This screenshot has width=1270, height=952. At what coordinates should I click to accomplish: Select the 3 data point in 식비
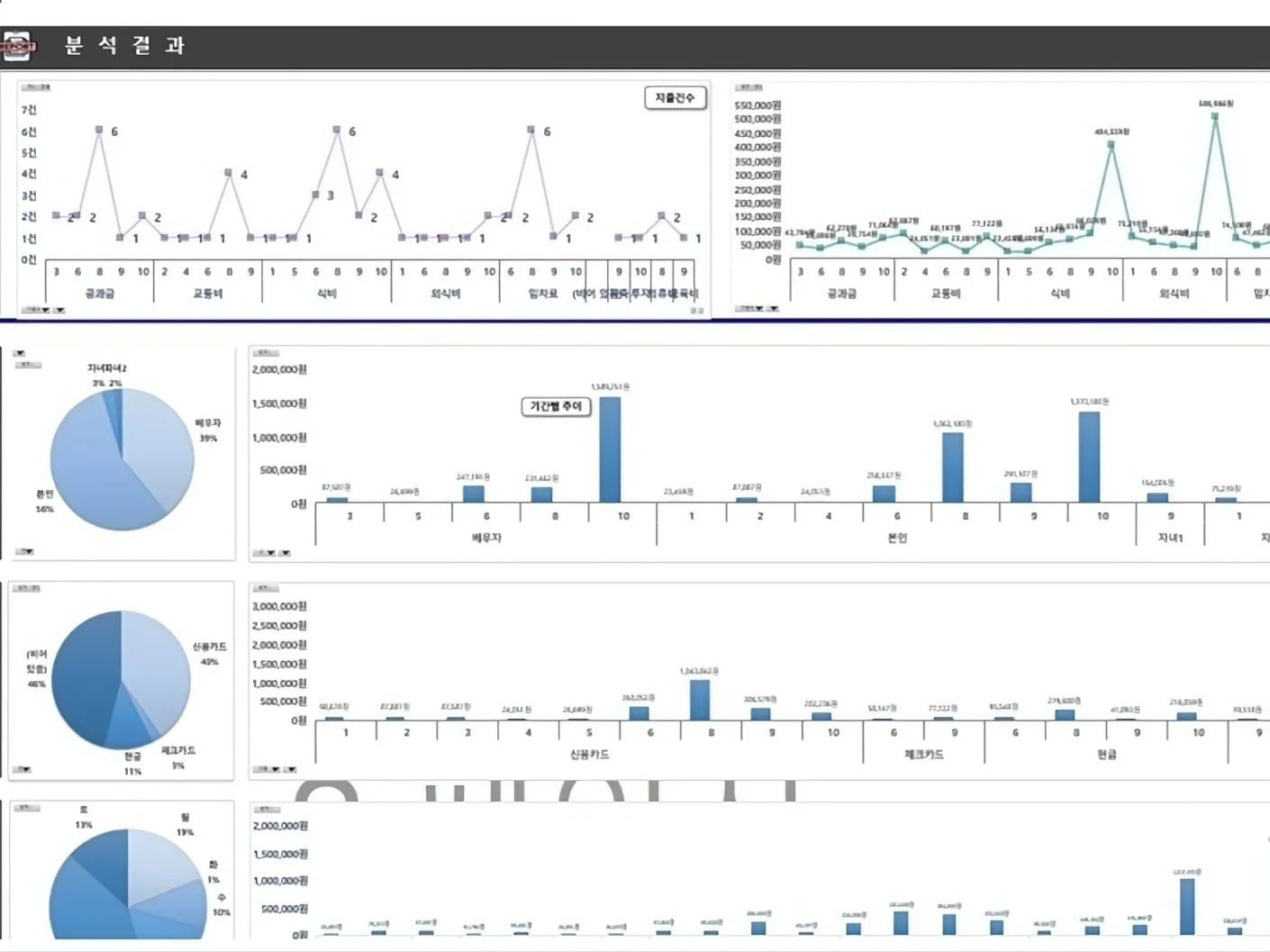315,195
